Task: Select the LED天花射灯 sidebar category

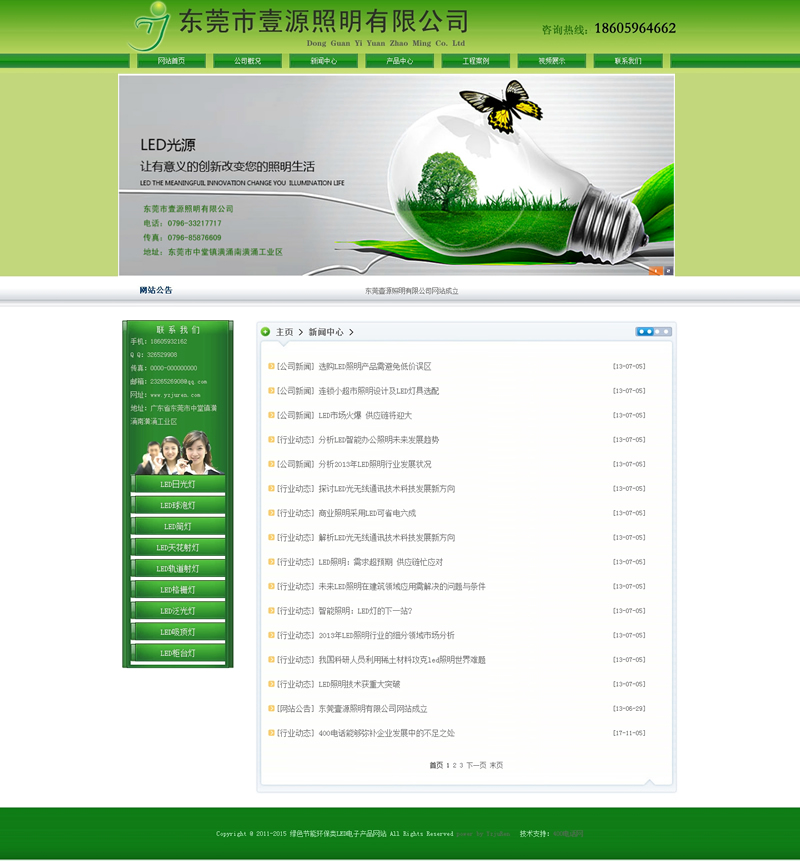Action: pyautogui.click(x=178, y=548)
